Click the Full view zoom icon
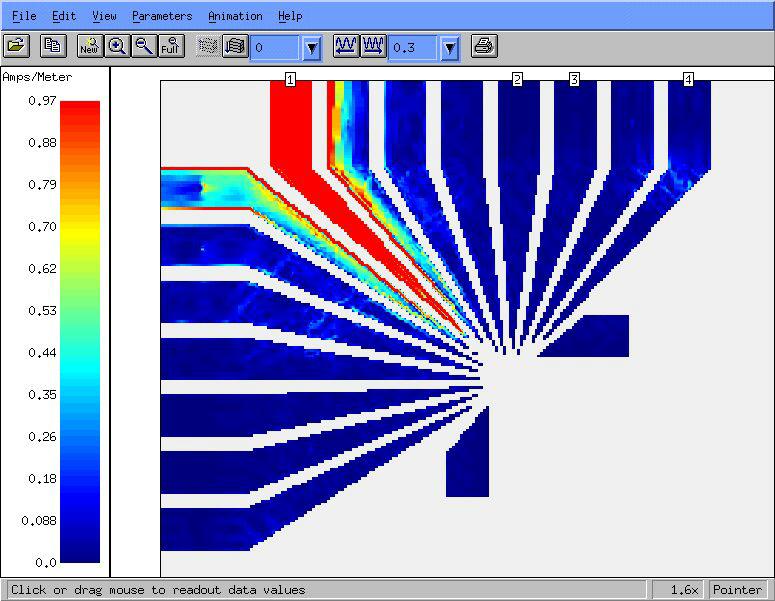The width and height of the screenshot is (775, 601). click(x=172, y=46)
